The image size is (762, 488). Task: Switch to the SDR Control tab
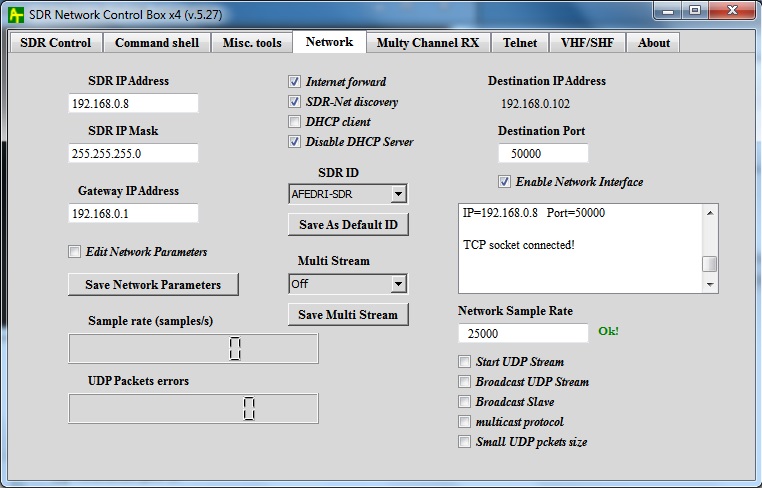[x=55, y=43]
